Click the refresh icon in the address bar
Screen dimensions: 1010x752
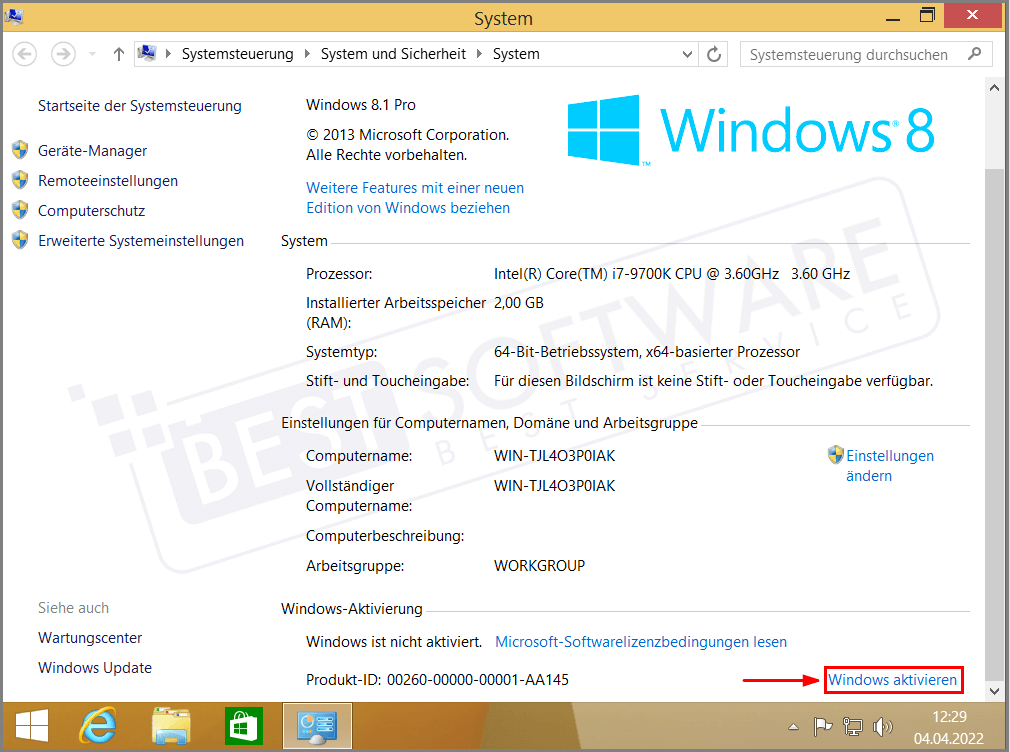713,54
